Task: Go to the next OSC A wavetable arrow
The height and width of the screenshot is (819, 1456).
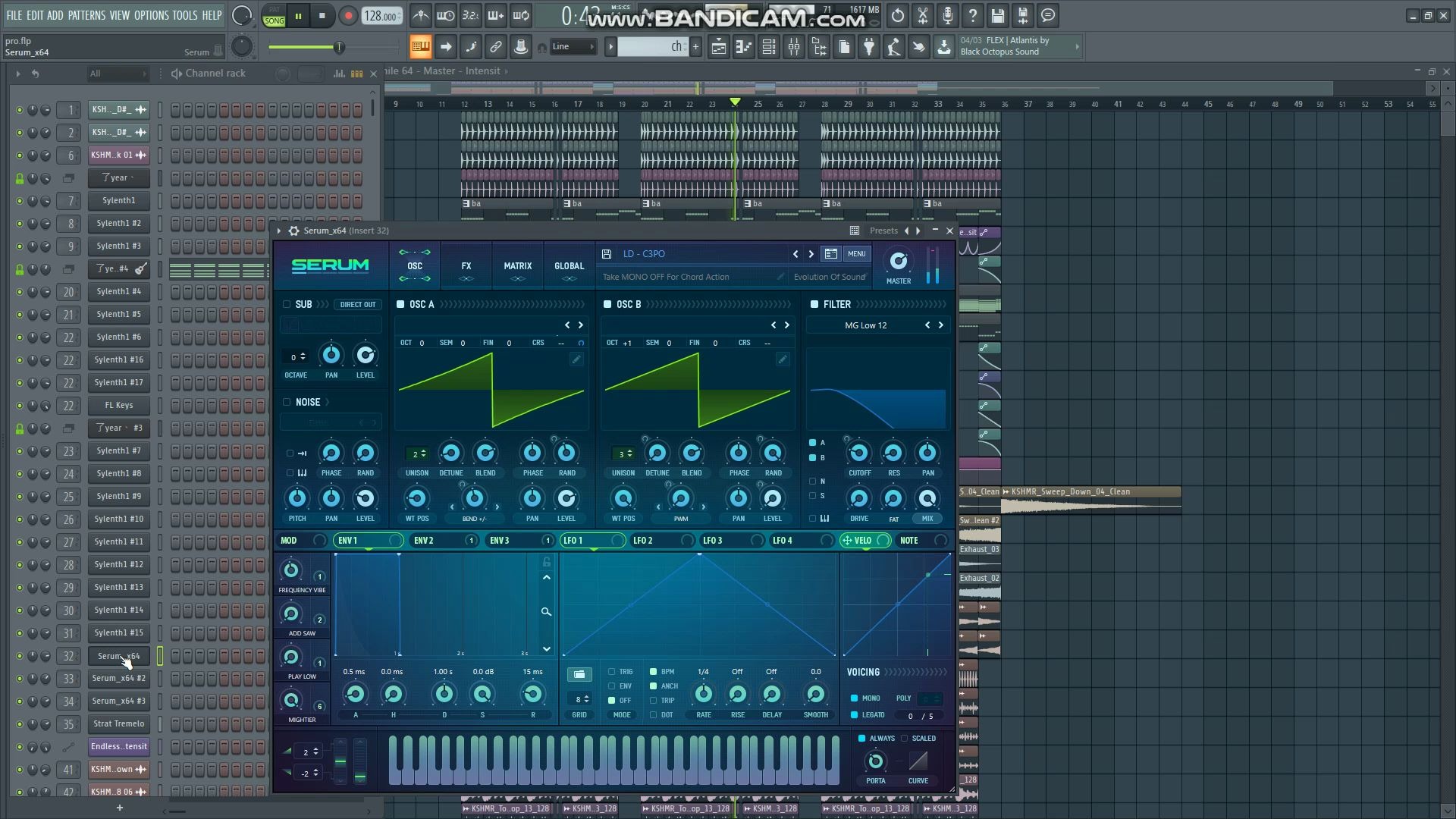Action: [581, 325]
